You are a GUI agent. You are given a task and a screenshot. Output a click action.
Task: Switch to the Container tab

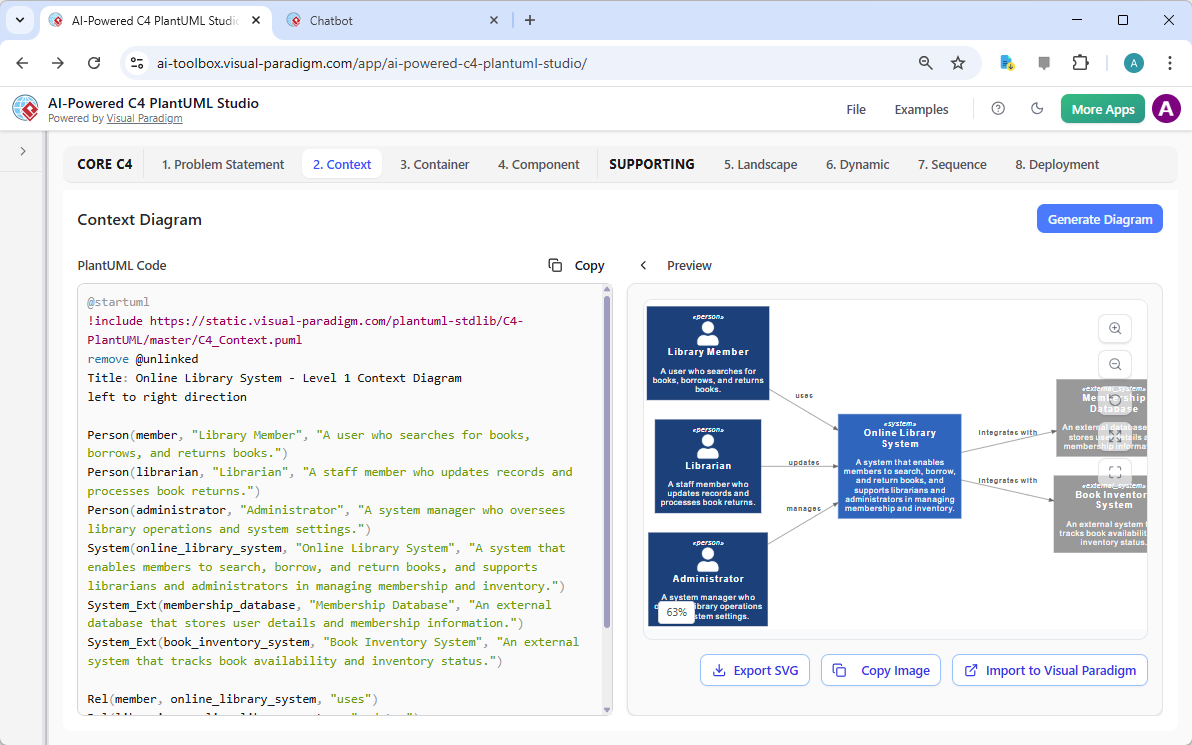click(x=434, y=163)
